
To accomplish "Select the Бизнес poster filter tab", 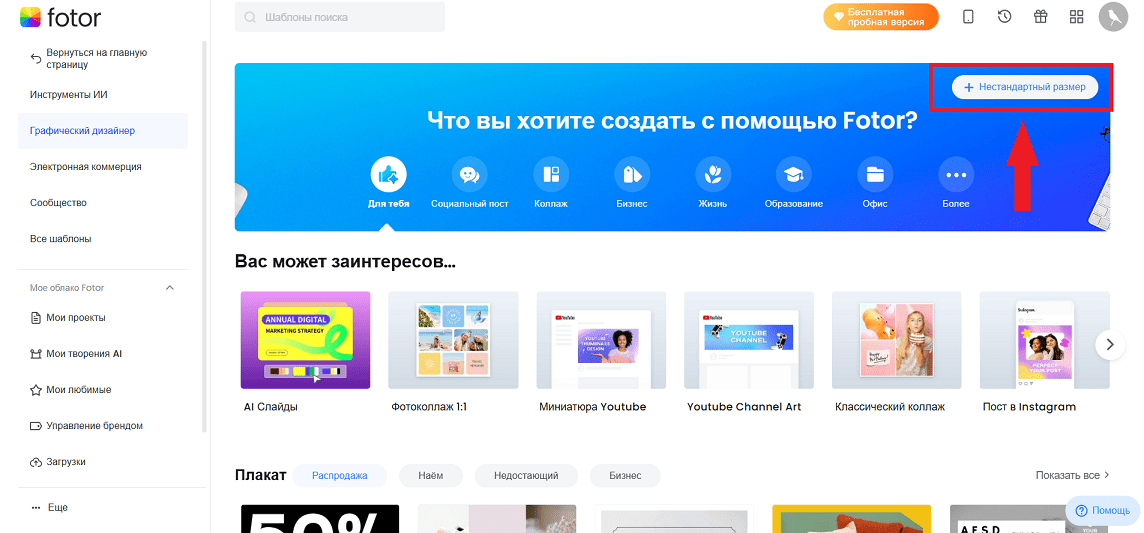I will pyautogui.click(x=625, y=475).
